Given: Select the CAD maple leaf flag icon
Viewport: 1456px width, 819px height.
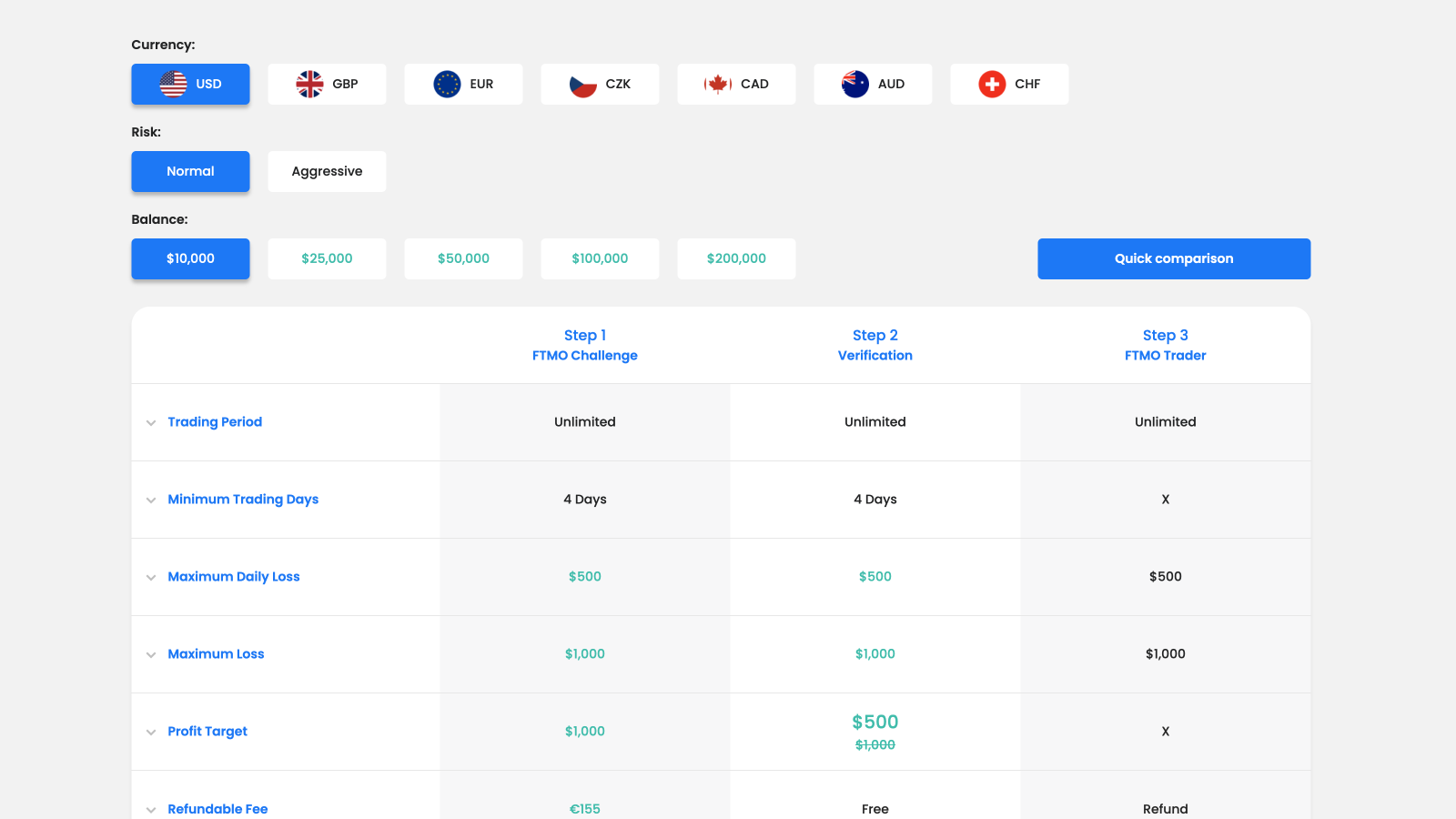Looking at the screenshot, I should tap(719, 84).
